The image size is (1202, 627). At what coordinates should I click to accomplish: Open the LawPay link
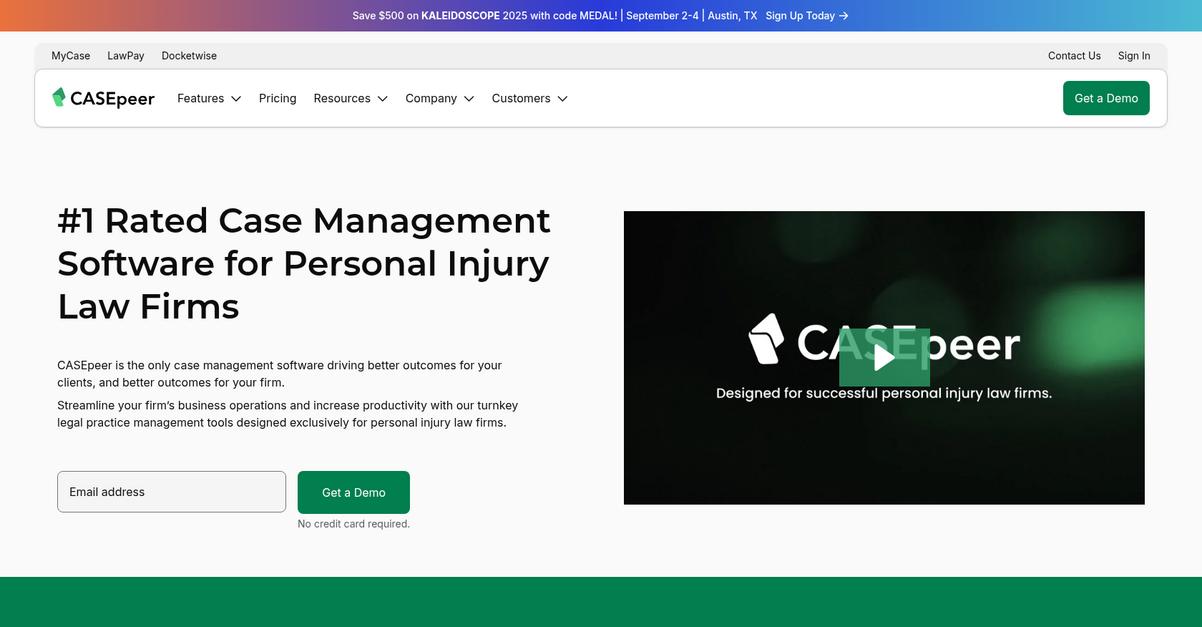[x=126, y=56]
